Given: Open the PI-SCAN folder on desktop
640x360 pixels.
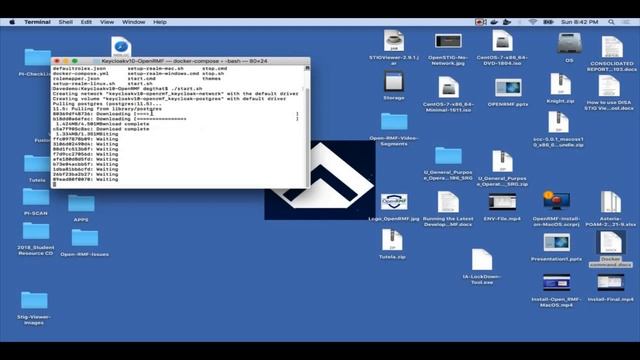Looking at the screenshot, I should click(x=36, y=197).
